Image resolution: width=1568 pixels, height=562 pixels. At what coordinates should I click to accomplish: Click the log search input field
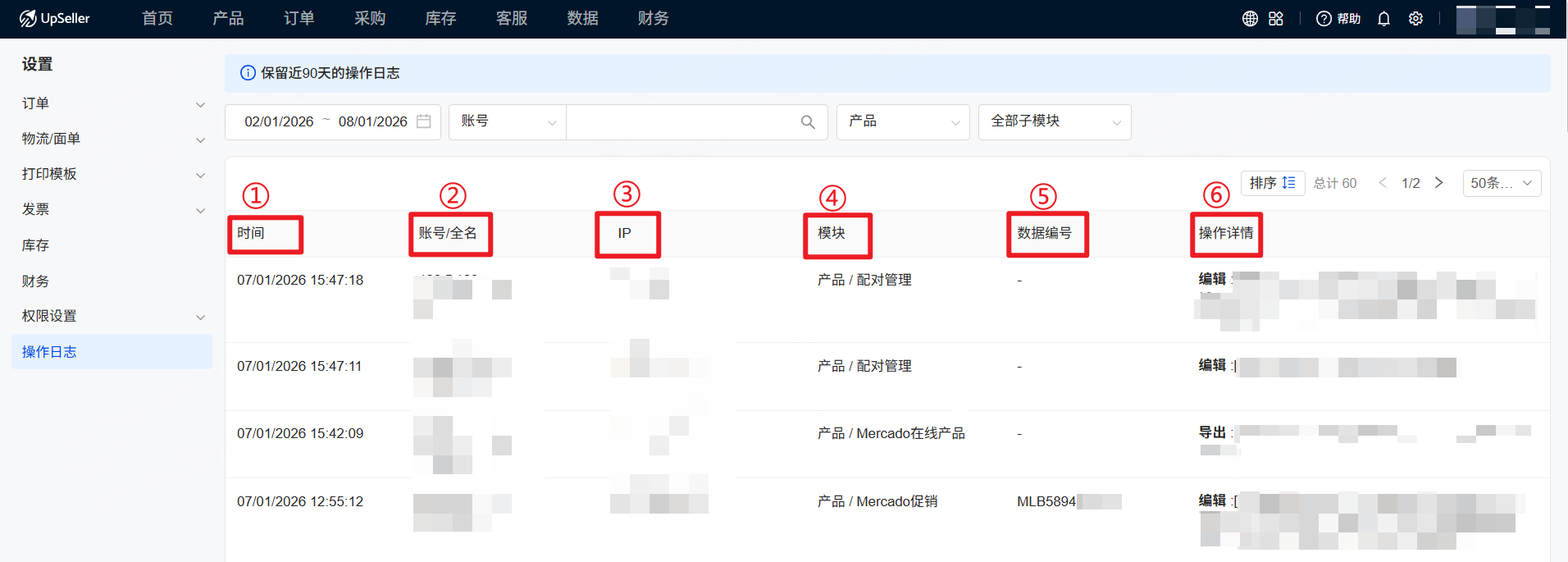(x=681, y=121)
